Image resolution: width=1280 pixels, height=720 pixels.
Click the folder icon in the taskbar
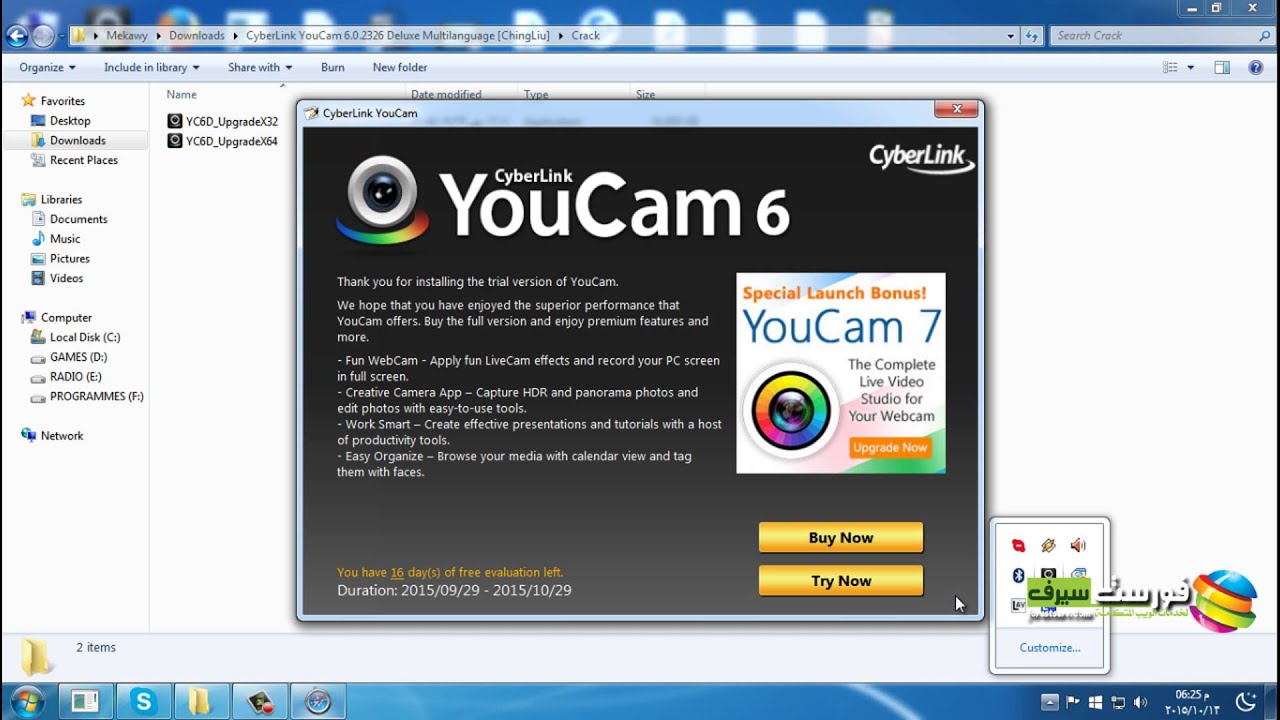(x=200, y=702)
